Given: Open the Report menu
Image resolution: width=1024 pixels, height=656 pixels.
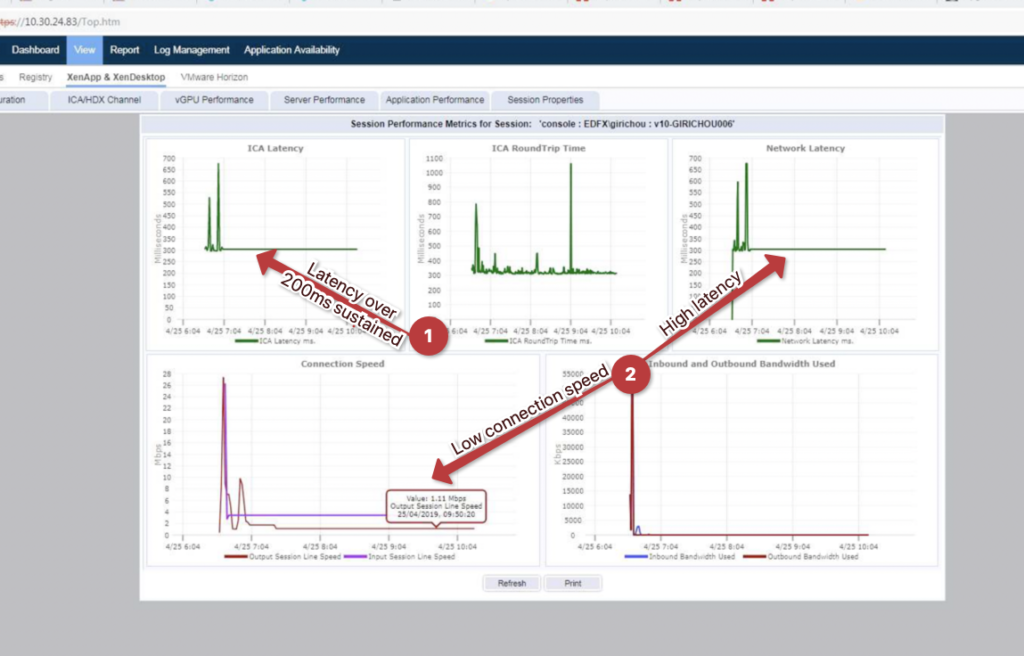Looking at the screenshot, I should (124, 49).
